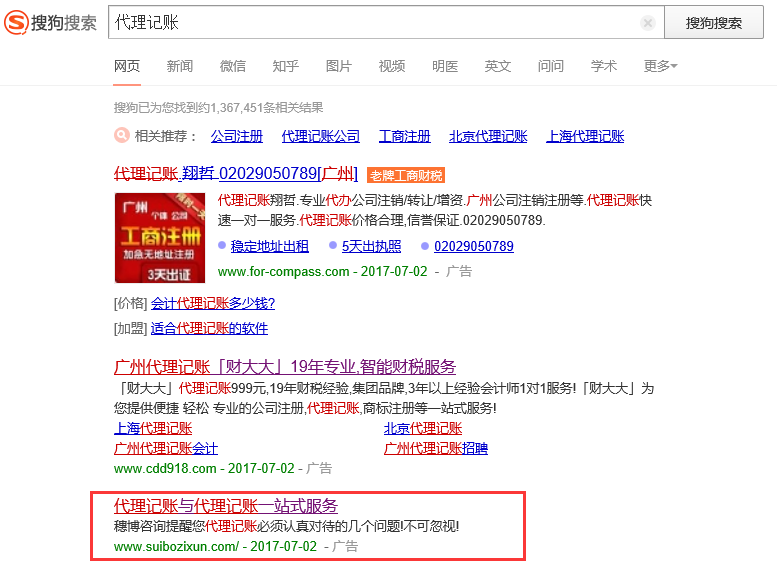Click the phone number link 02029050789
The height and width of the screenshot is (565, 777).
click(x=474, y=246)
